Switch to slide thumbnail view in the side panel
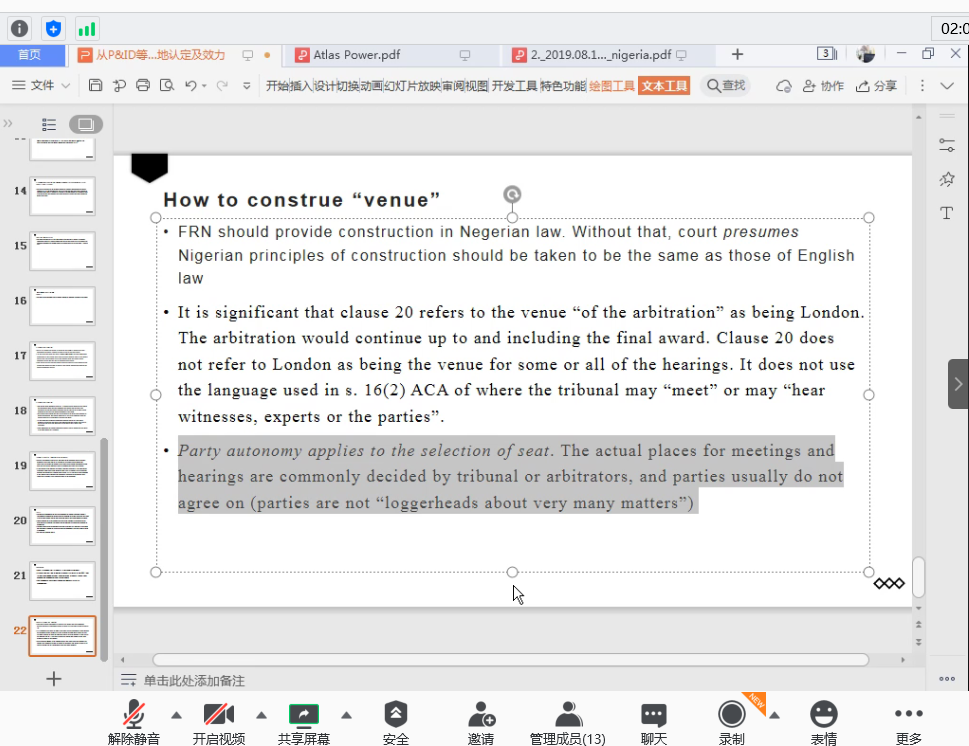 pyautogui.click(x=85, y=124)
